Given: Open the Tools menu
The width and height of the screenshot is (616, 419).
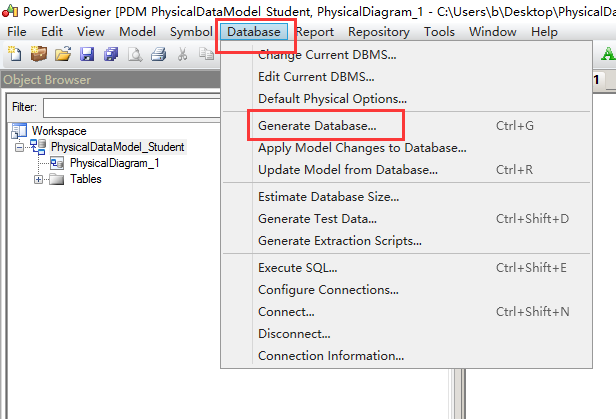Looking at the screenshot, I should (x=439, y=32).
